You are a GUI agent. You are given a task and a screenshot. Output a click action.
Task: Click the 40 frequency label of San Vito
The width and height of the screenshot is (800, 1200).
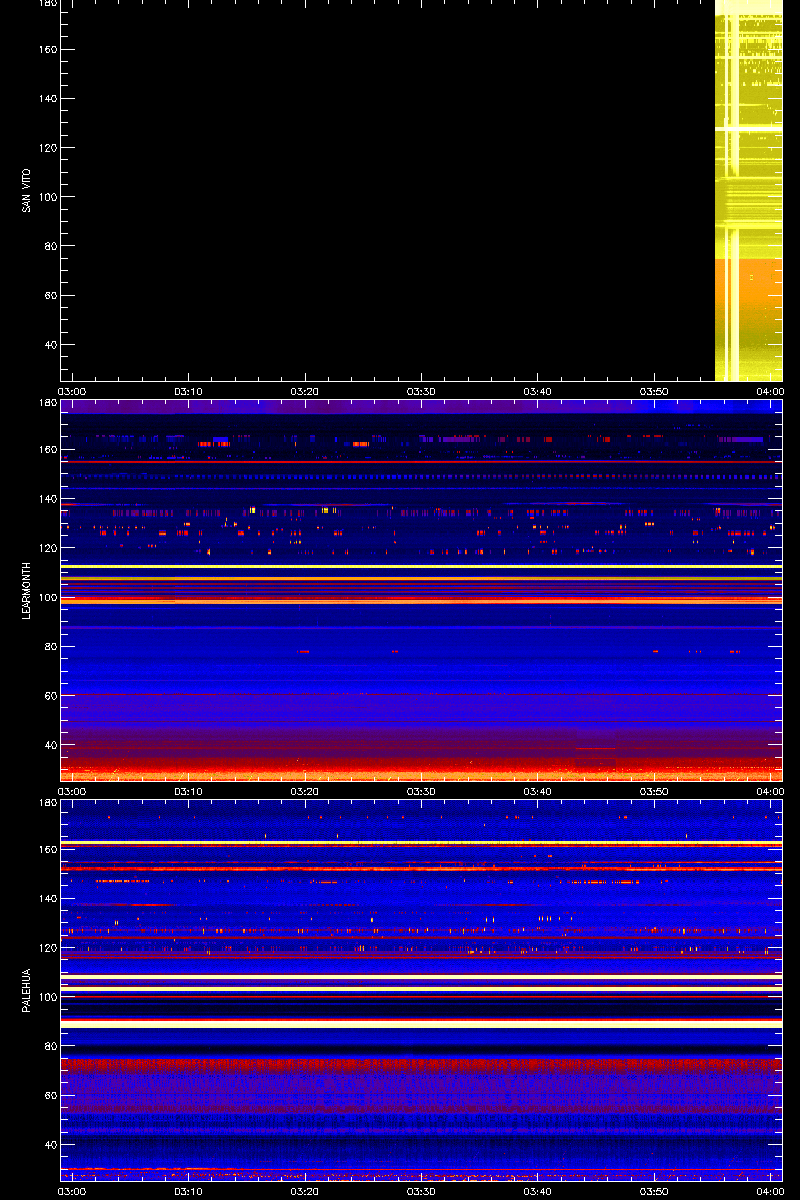pyautogui.click(x=50, y=345)
